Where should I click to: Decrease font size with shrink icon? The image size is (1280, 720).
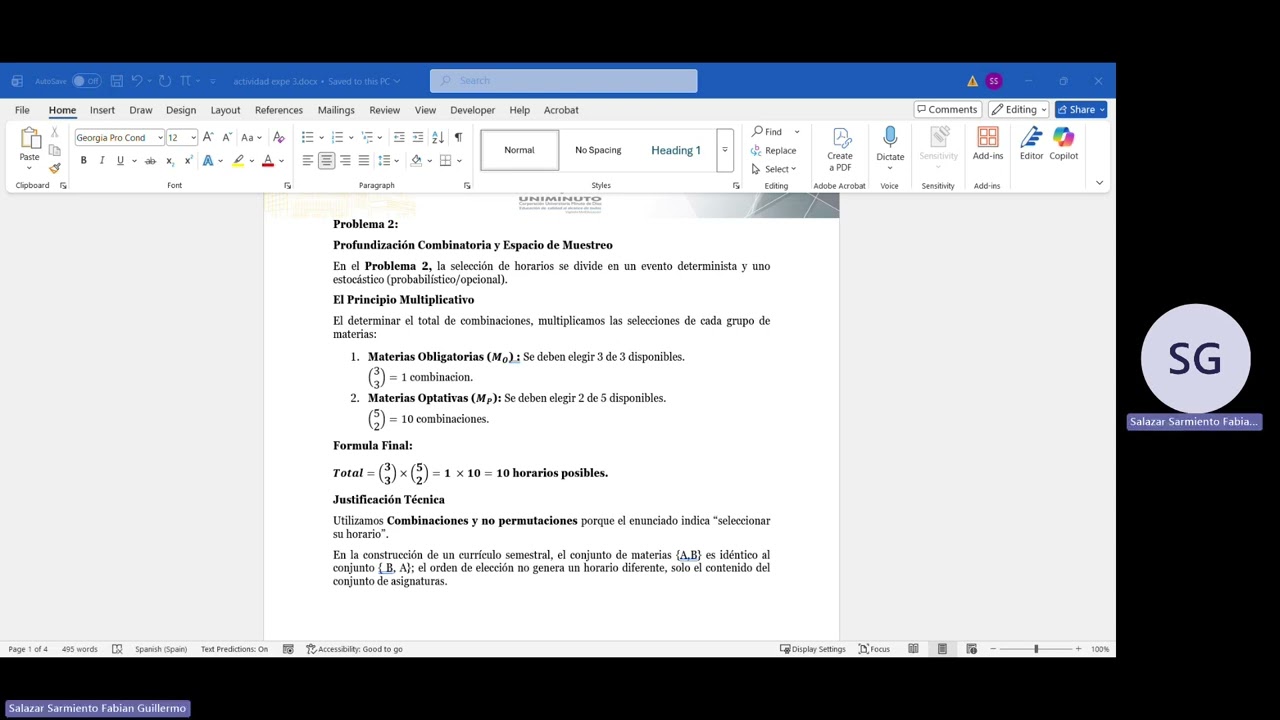227,137
